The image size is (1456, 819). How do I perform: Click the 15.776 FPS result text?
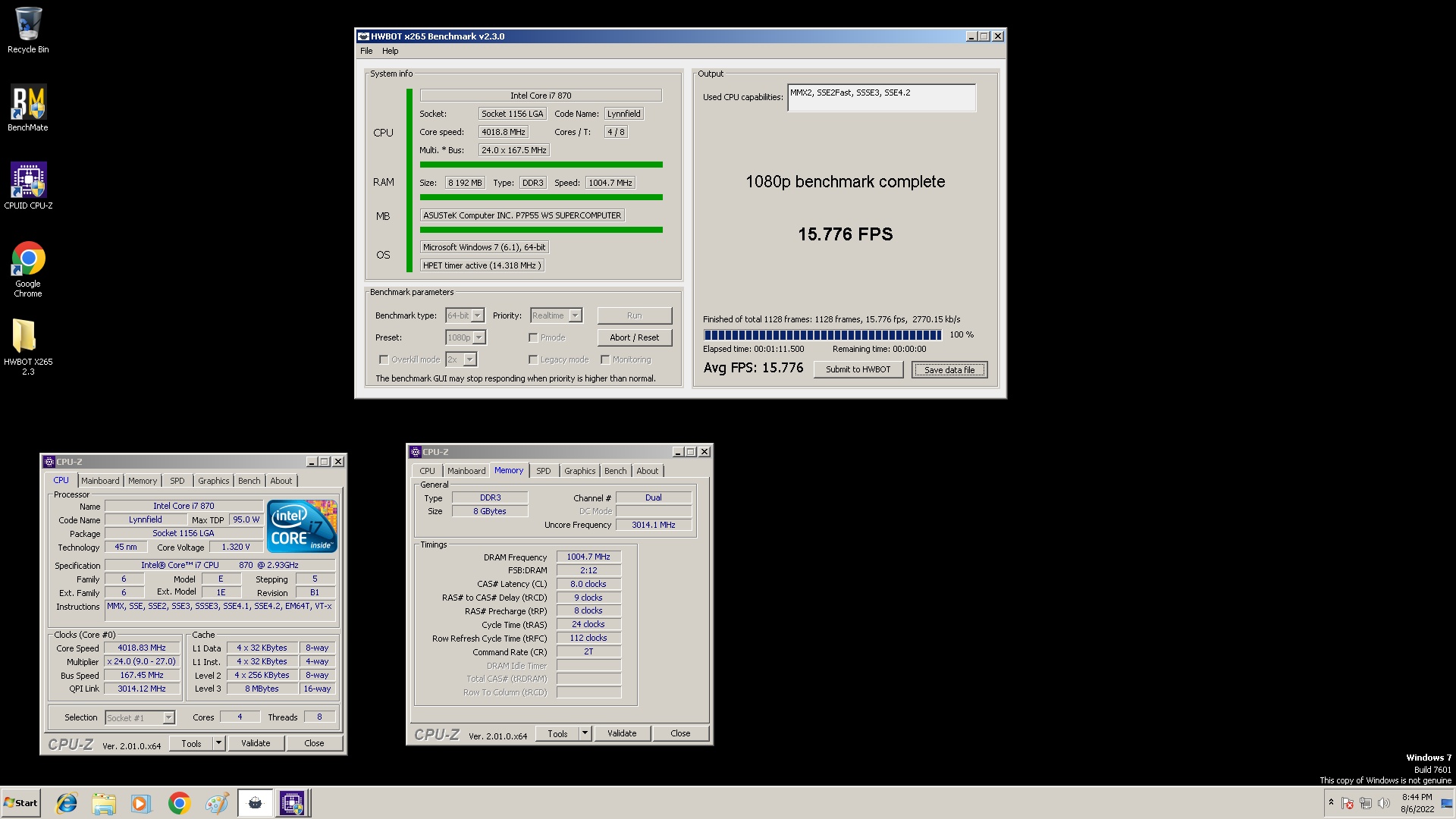845,234
